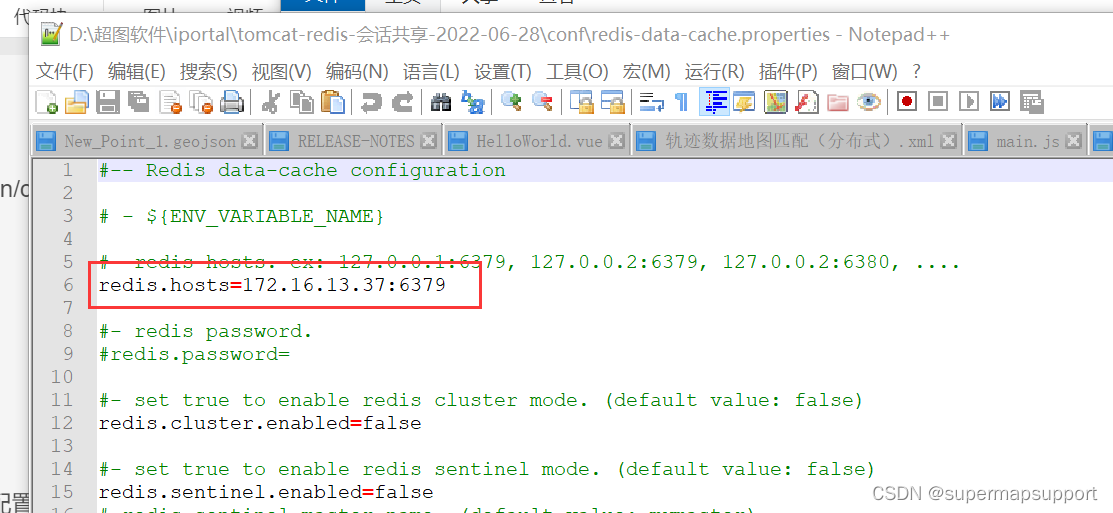Print the document using the printer icon
The image size is (1113, 513).
[x=231, y=102]
